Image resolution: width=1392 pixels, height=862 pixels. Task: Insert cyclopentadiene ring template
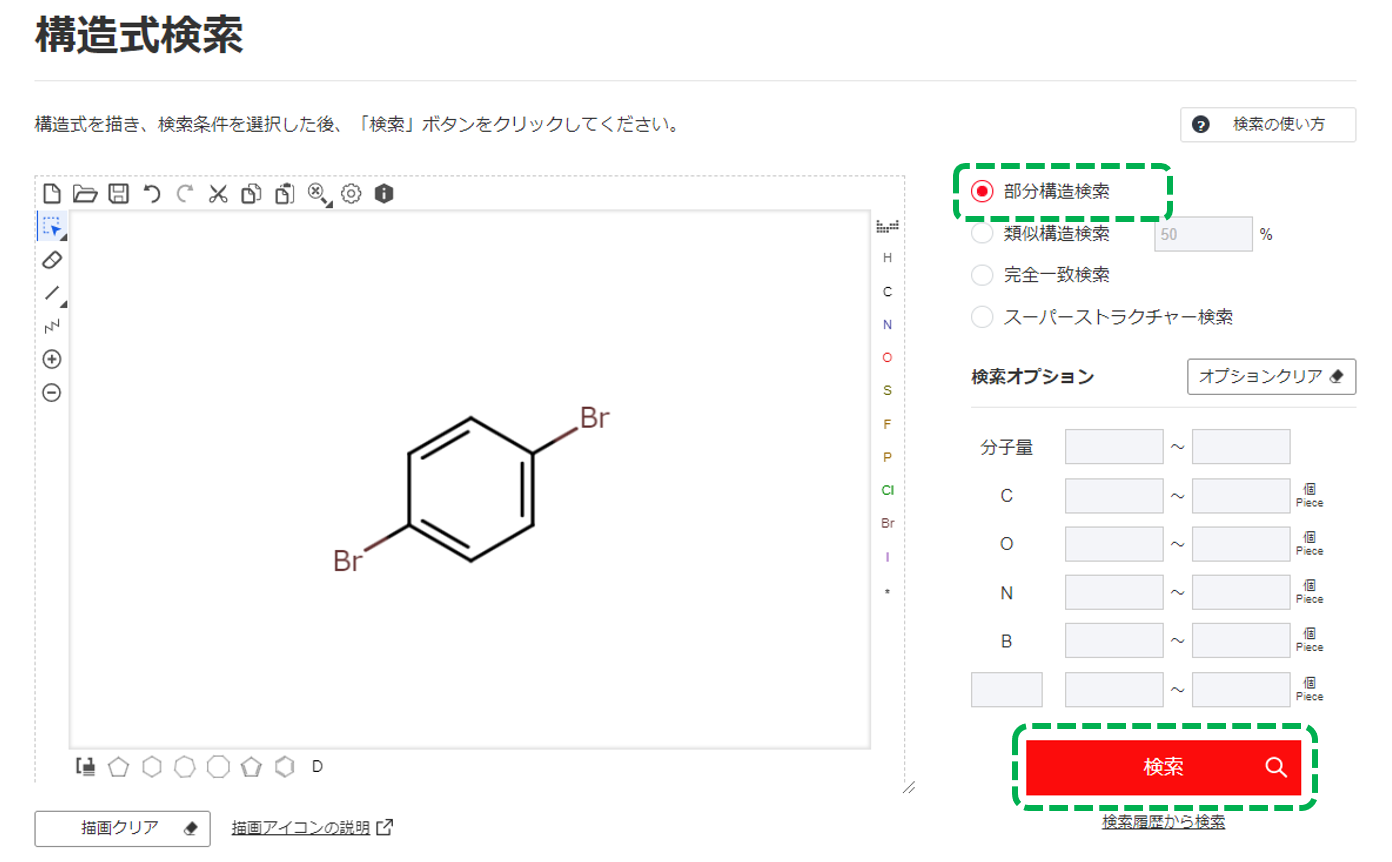[x=251, y=767]
